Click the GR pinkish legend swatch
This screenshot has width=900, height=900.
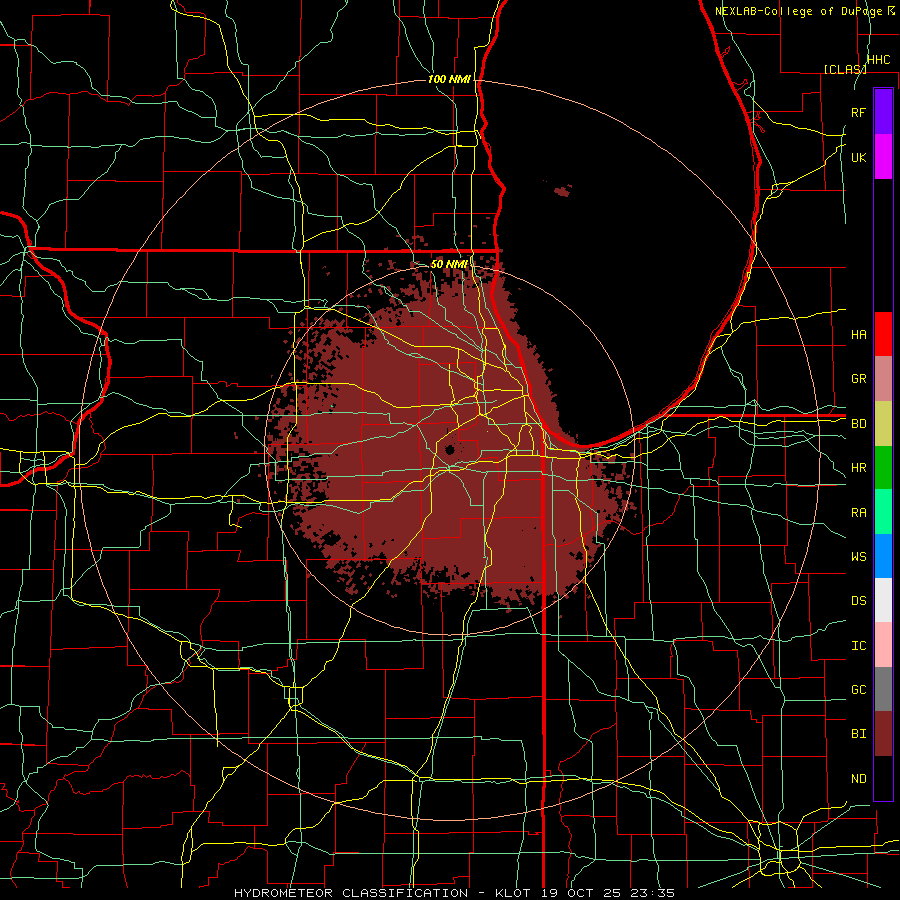coord(883,379)
